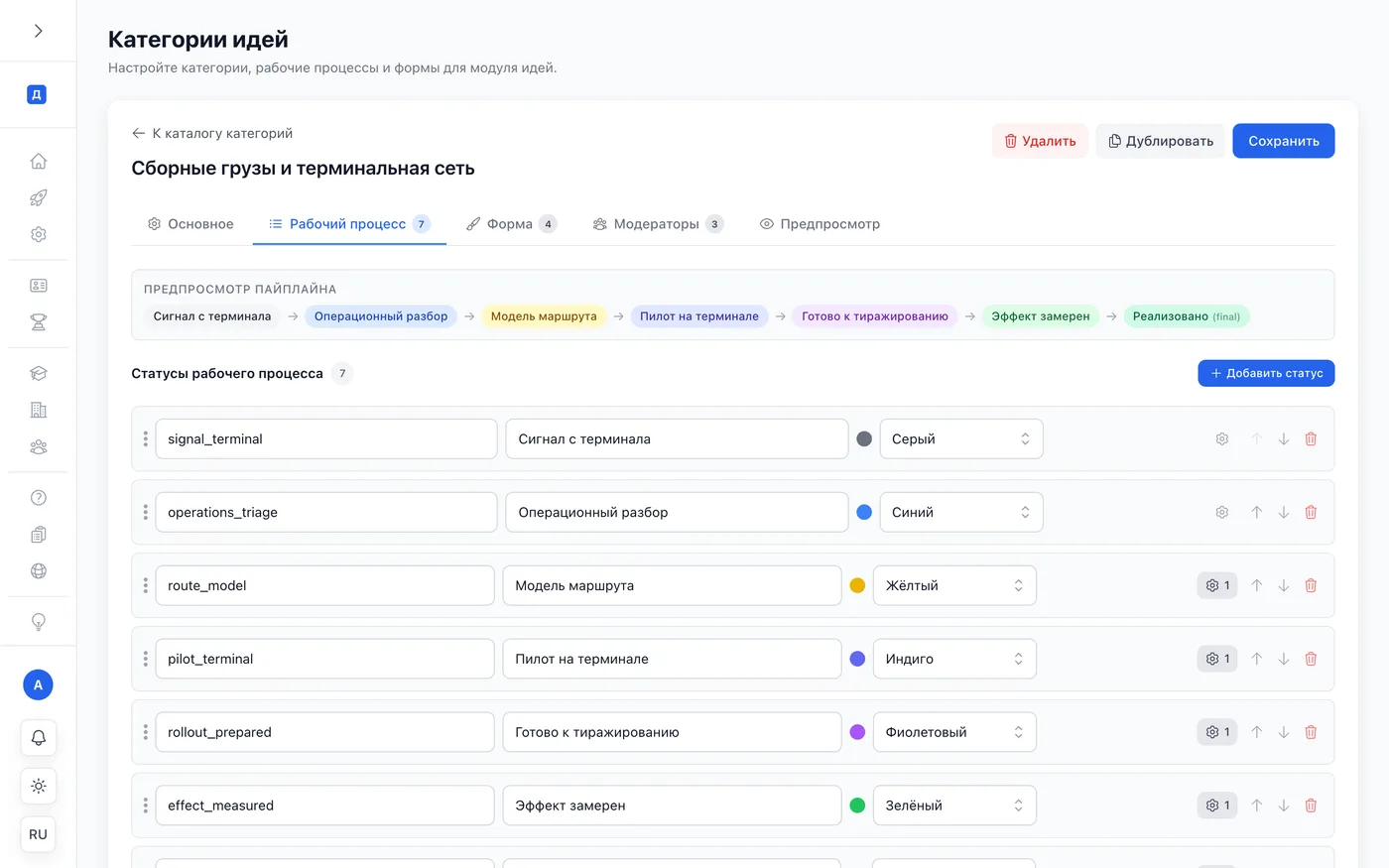Viewport: 1389px width, 868px height.
Task: Edit the pilot_terminal key field
Action: 324,659
